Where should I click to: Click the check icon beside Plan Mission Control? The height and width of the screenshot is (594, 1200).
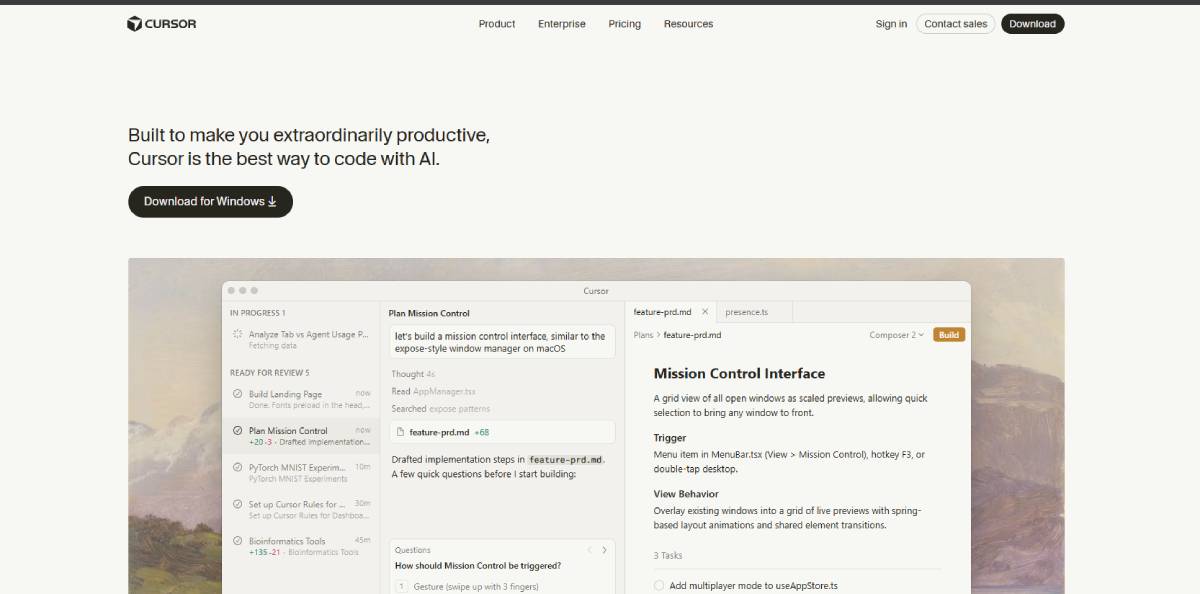coord(237,431)
